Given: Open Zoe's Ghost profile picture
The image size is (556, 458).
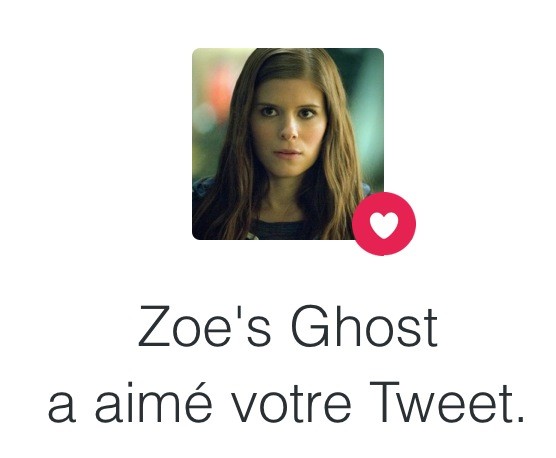Looking at the screenshot, I should click(x=288, y=144).
